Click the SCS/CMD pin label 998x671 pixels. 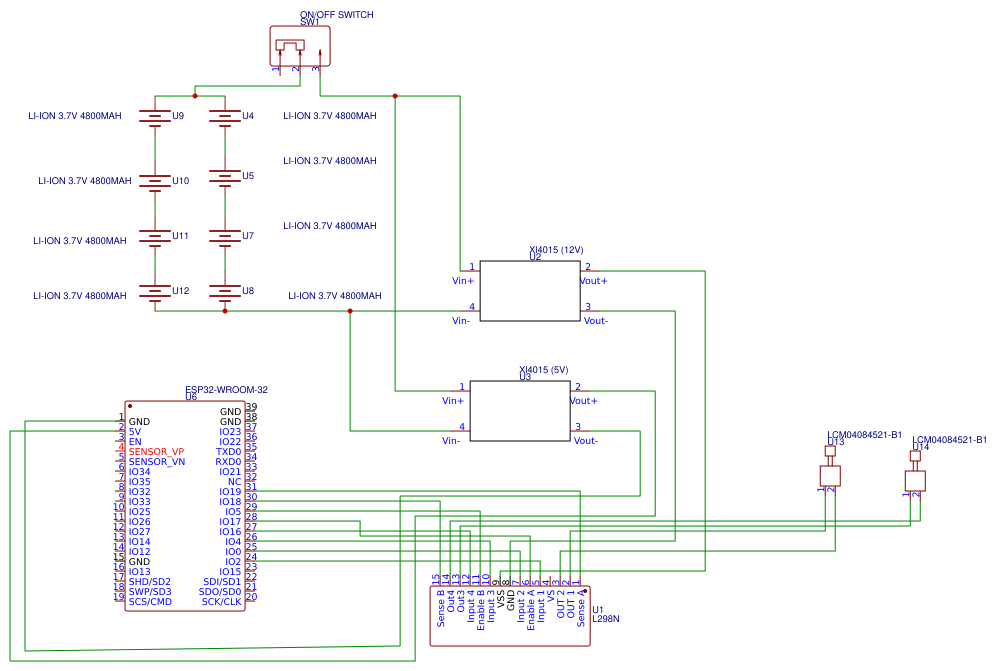point(150,602)
